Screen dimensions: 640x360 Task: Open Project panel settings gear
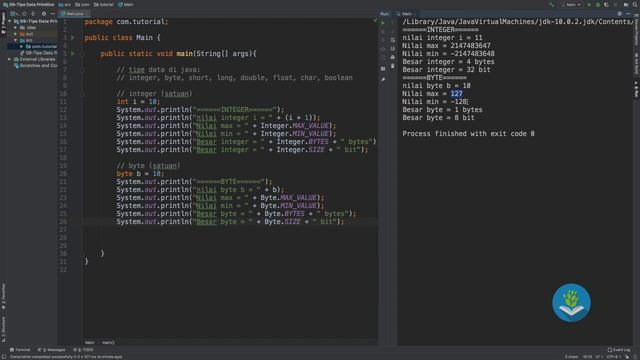coord(44,13)
